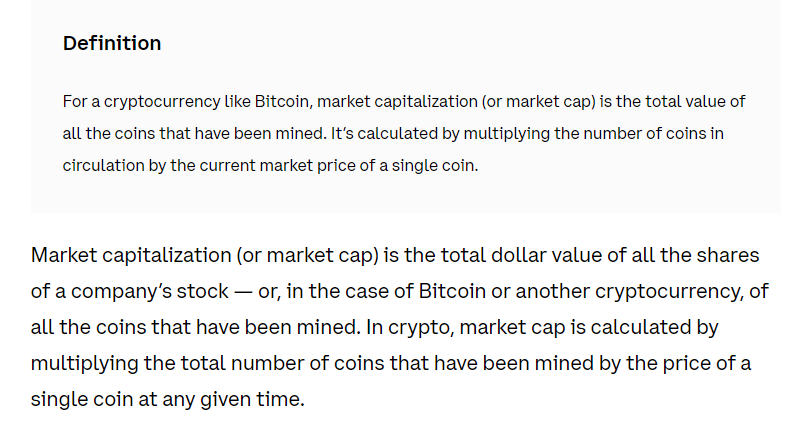The height and width of the screenshot is (438, 798).
Task: Click "total value of" ending the first definition line
Action: coord(695,101)
